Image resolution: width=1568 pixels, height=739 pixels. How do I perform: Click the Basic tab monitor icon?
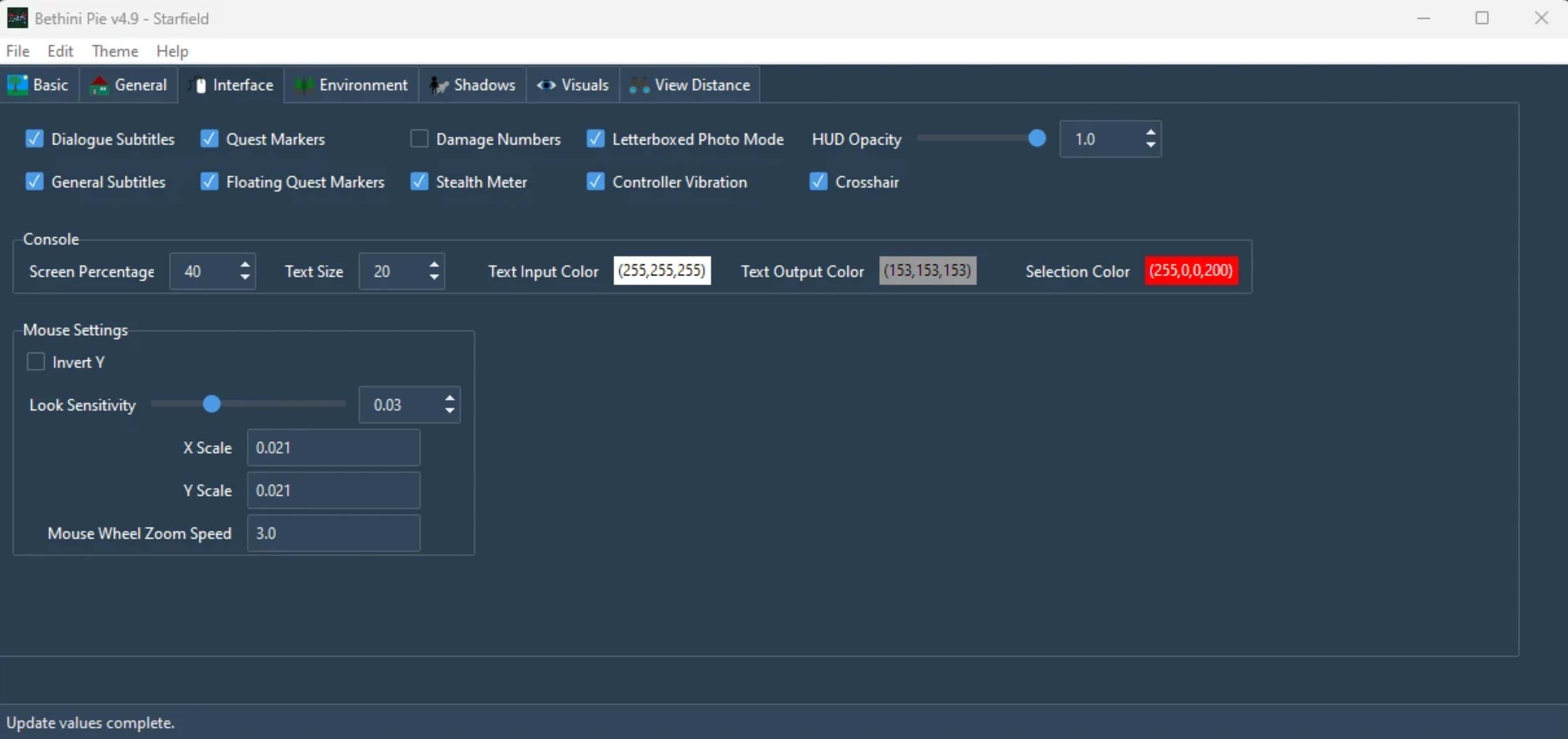click(18, 85)
